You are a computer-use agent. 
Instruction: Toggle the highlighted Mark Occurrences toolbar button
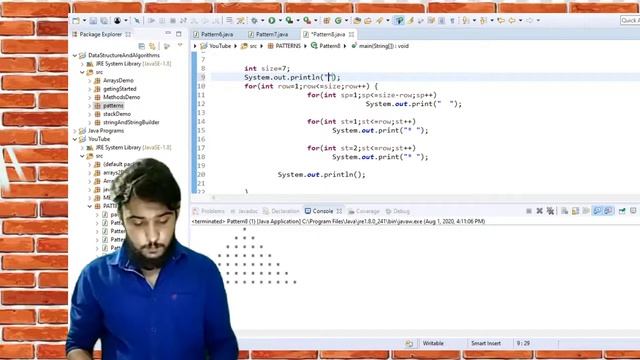click(399, 20)
